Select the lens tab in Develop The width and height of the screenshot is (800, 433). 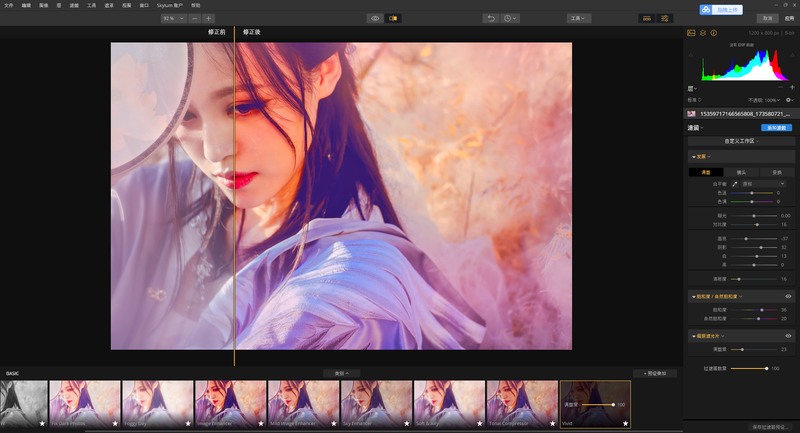[x=741, y=172]
